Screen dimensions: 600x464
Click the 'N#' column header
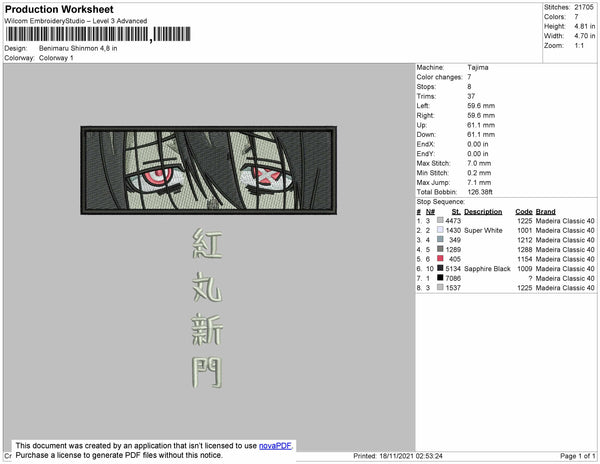[430, 212]
